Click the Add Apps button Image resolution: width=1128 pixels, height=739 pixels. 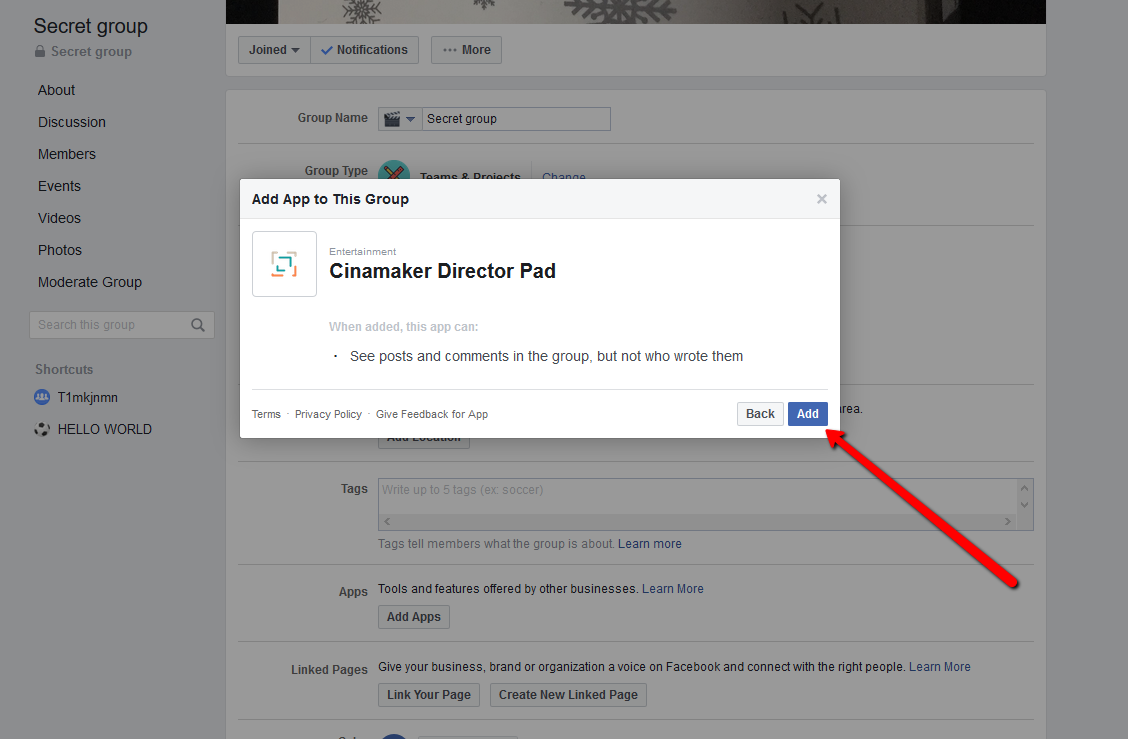(414, 617)
